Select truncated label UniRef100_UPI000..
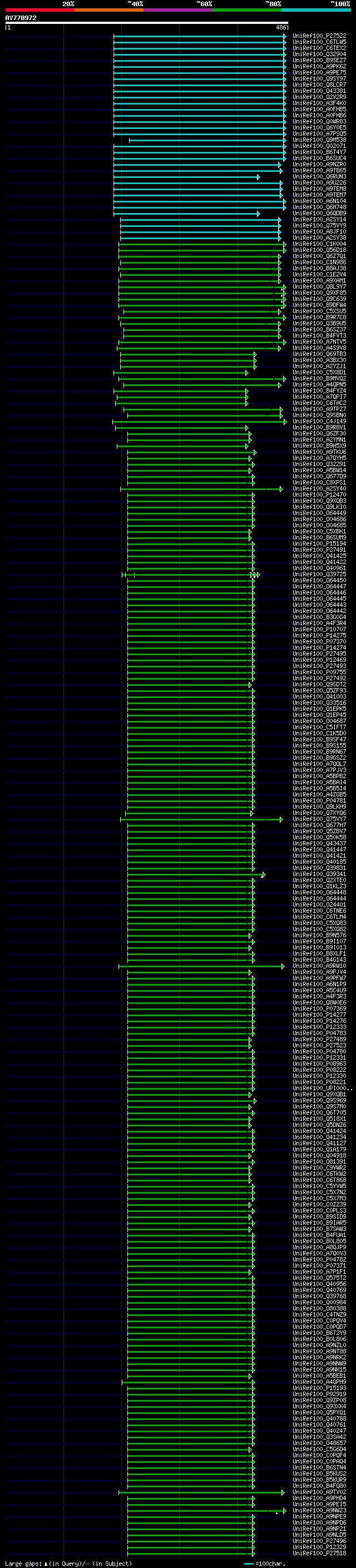This screenshot has width=356, height=1568. click(x=322, y=1089)
